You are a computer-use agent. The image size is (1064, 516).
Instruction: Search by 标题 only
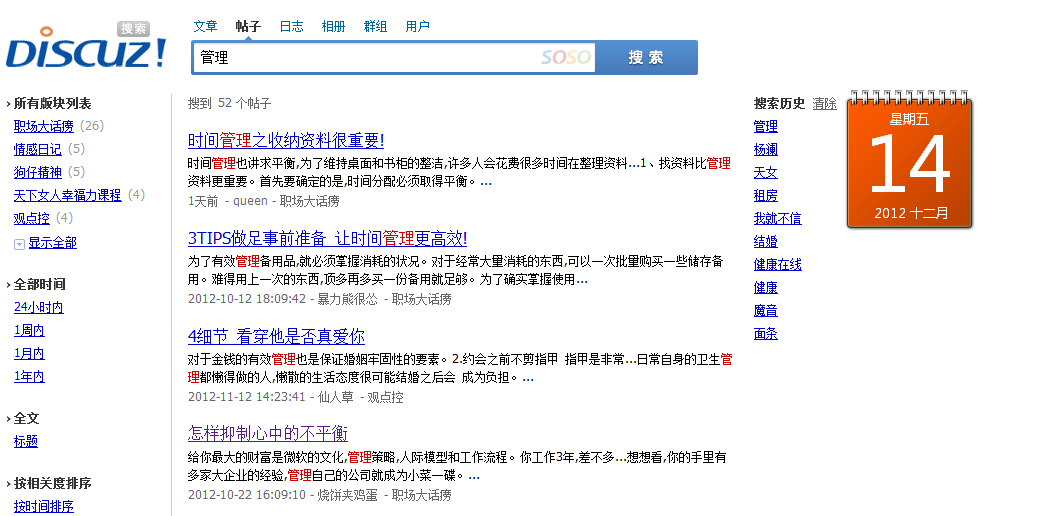tap(26, 441)
